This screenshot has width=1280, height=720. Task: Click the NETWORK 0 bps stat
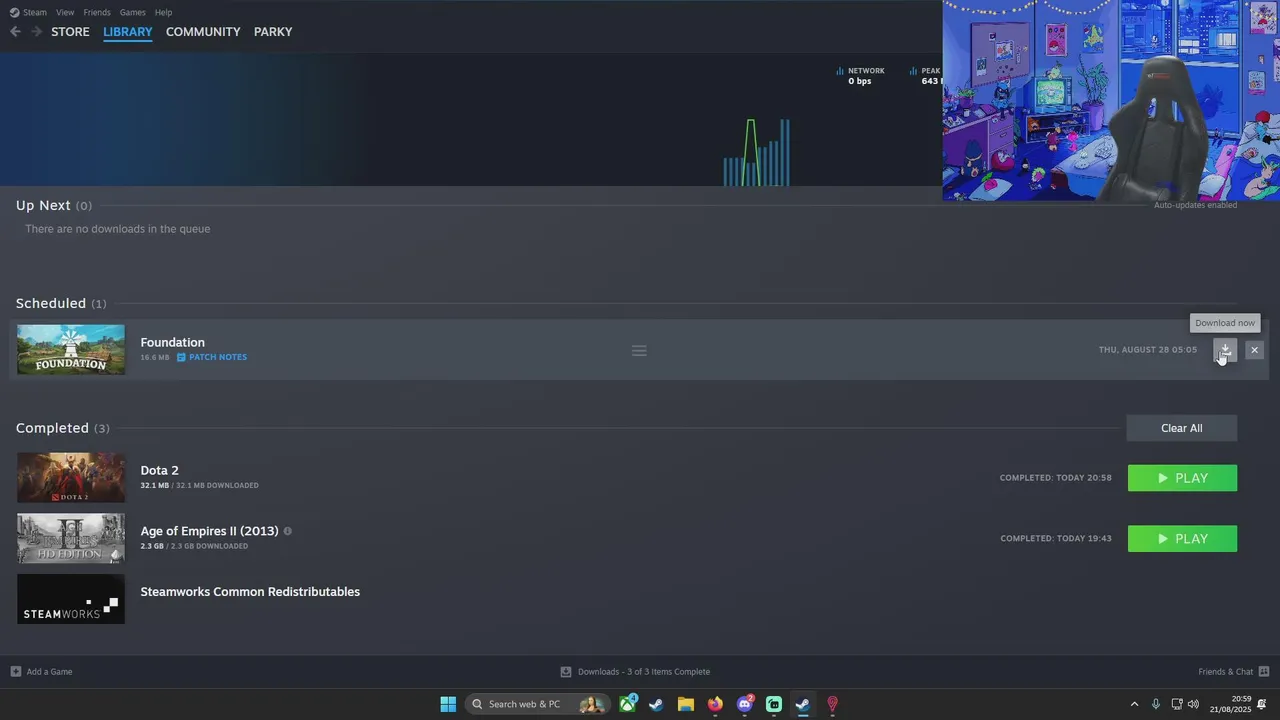[x=860, y=76]
